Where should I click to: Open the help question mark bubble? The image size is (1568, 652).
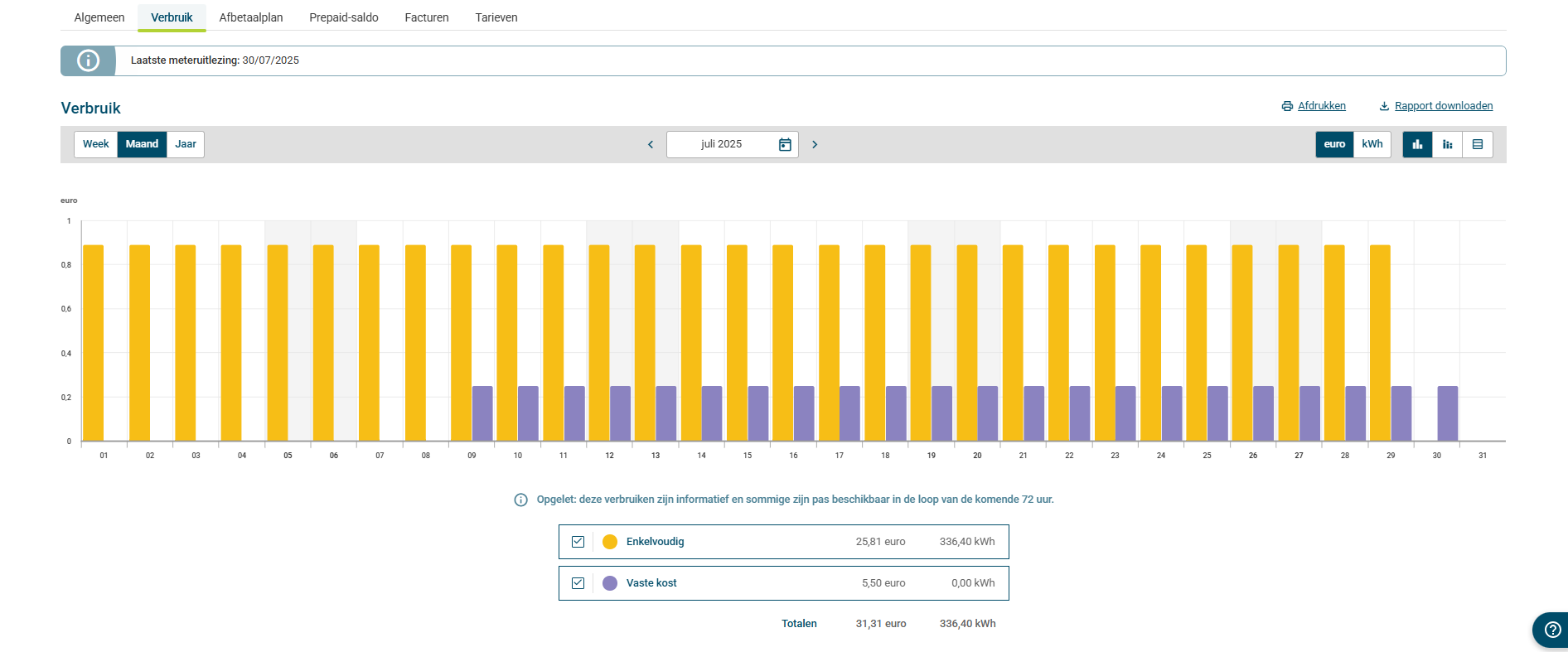pyautogui.click(x=1552, y=630)
